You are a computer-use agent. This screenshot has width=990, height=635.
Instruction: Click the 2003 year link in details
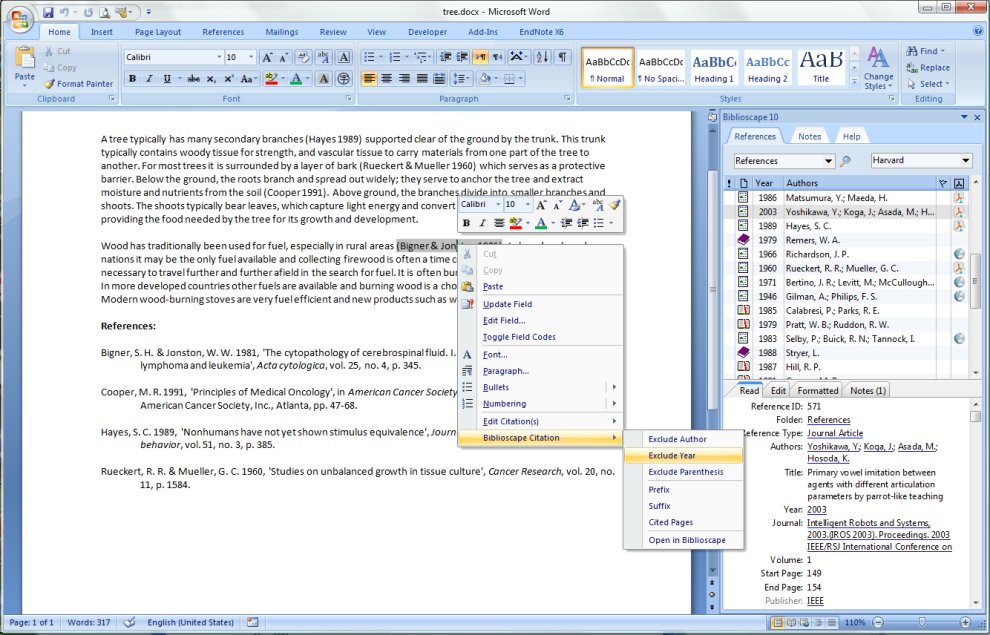click(816, 509)
